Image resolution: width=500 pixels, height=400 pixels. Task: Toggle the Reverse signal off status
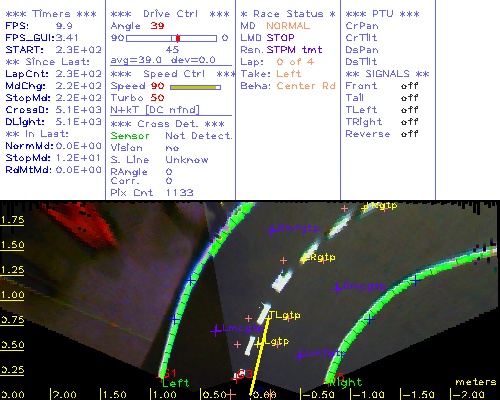pyautogui.click(x=409, y=134)
